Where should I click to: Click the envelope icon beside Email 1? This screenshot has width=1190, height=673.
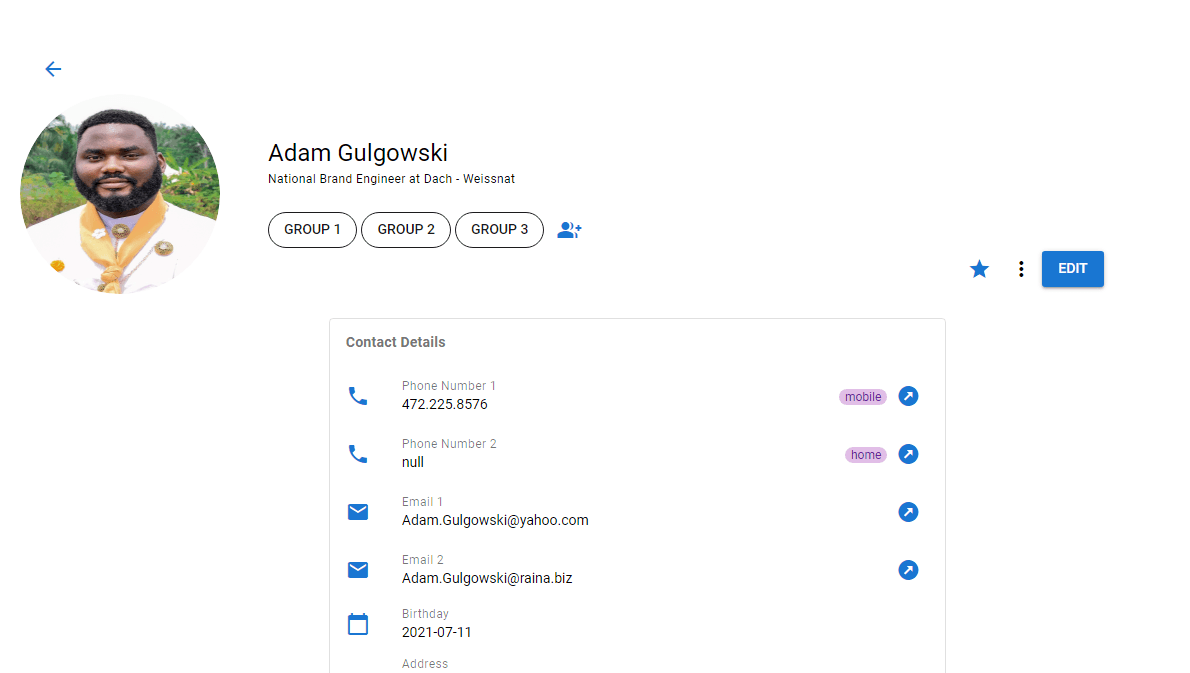coord(357,512)
